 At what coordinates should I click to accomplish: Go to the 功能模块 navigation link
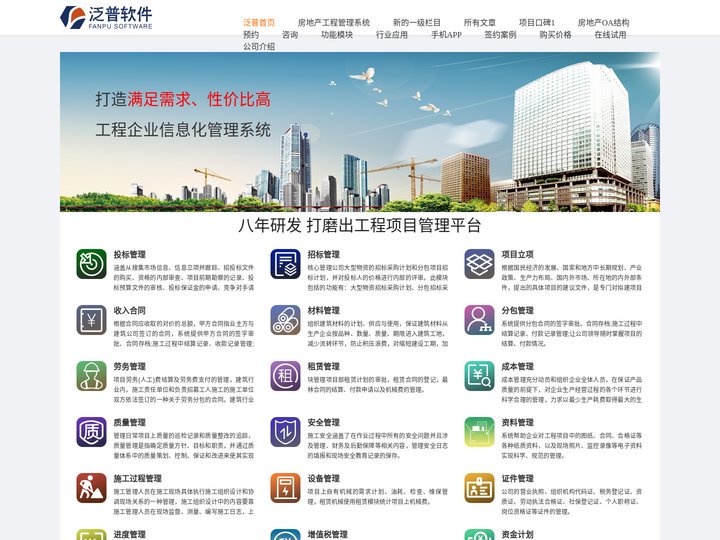(x=337, y=34)
